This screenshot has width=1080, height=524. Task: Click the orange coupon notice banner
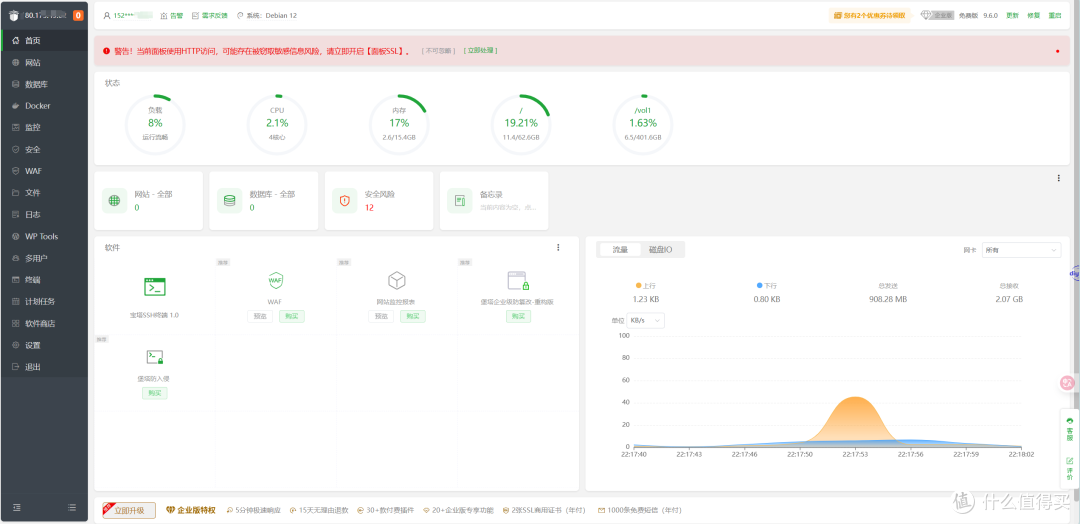point(870,15)
